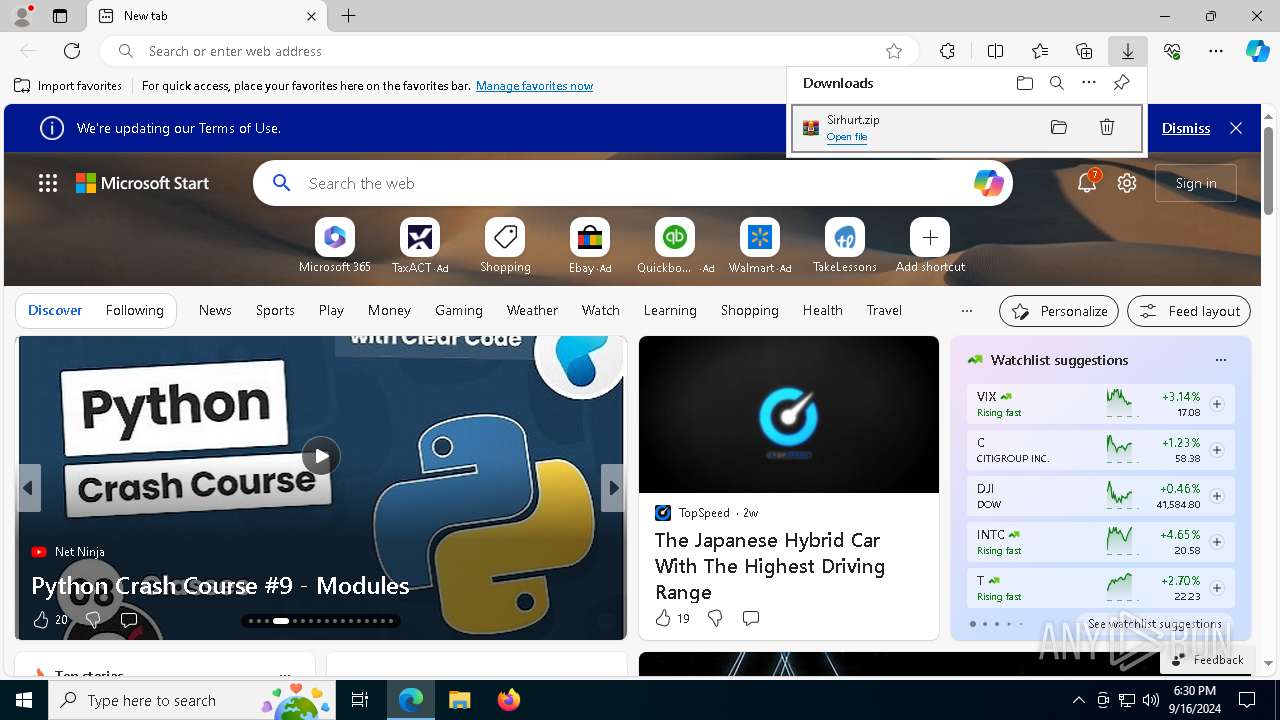This screenshot has height=720, width=1280.
Task: Open the Personalize button
Action: [1059, 311]
